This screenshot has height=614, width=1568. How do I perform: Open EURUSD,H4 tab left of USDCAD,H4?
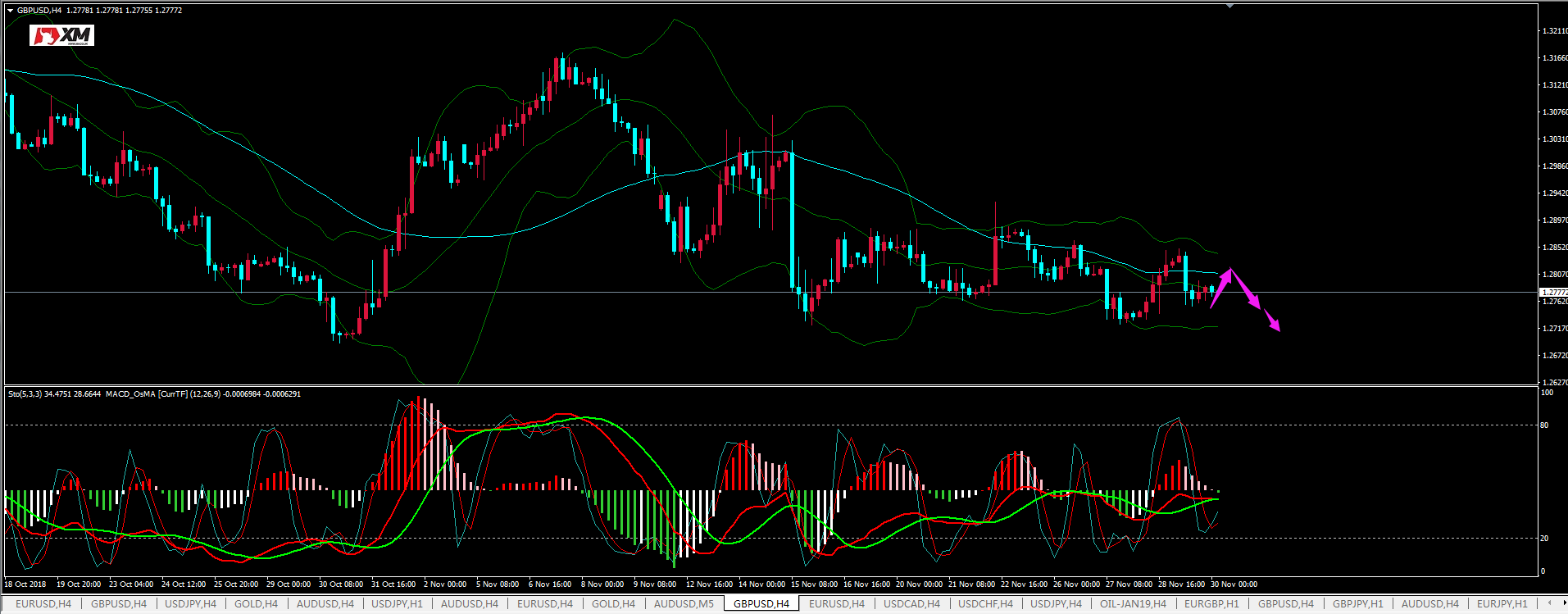tap(836, 604)
